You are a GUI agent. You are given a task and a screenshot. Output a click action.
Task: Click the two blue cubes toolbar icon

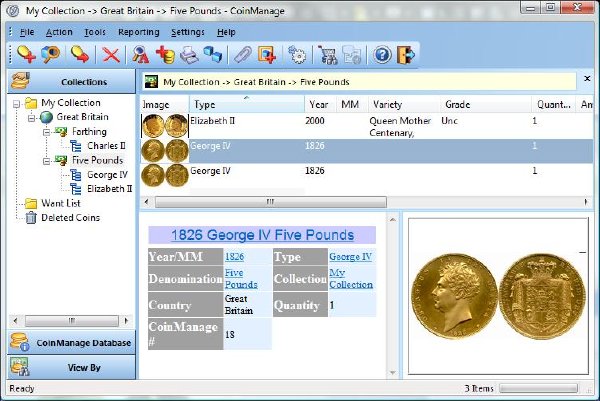pyautogui.click(x=213, y=54)
